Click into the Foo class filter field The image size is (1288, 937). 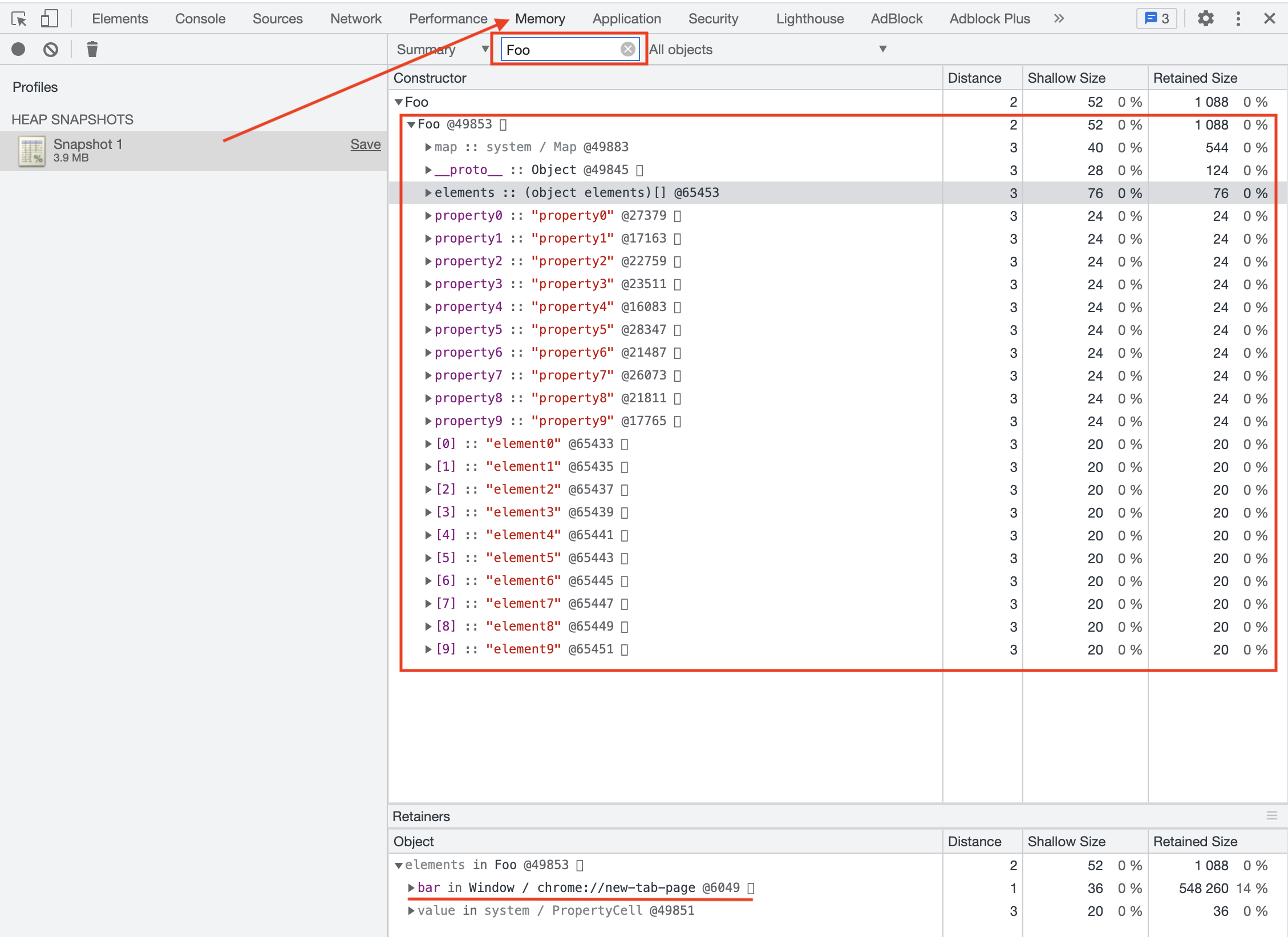tap(559, 50)
